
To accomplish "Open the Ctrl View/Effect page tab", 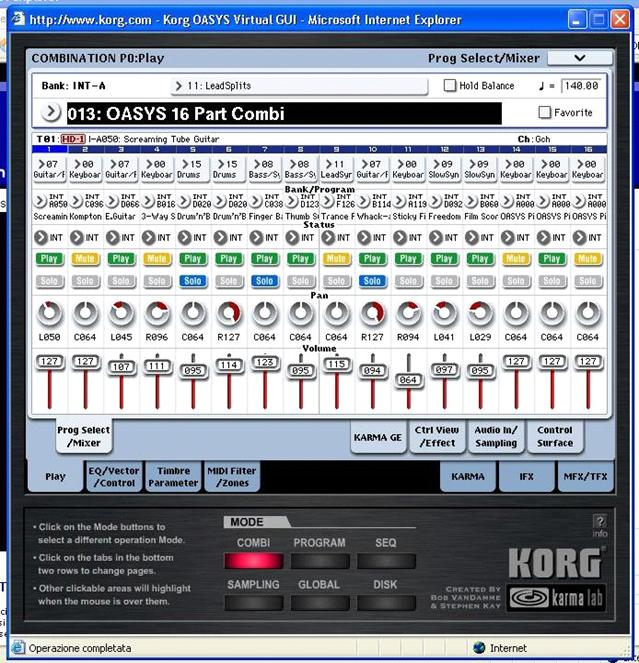I will [437, 437].
